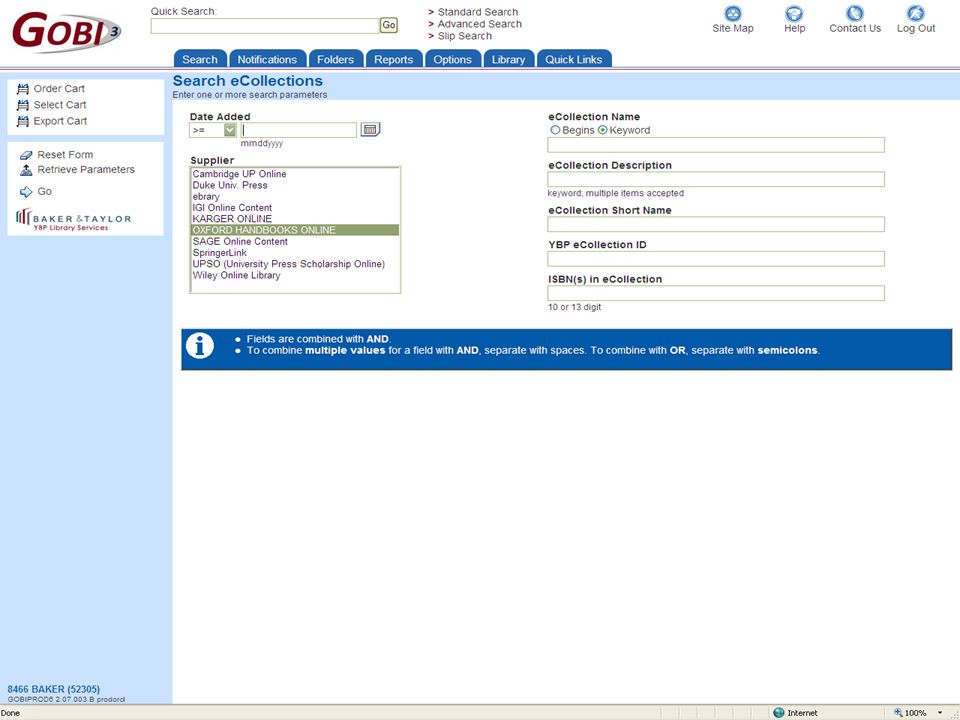Click the Select Cart link text

[59, 105]
